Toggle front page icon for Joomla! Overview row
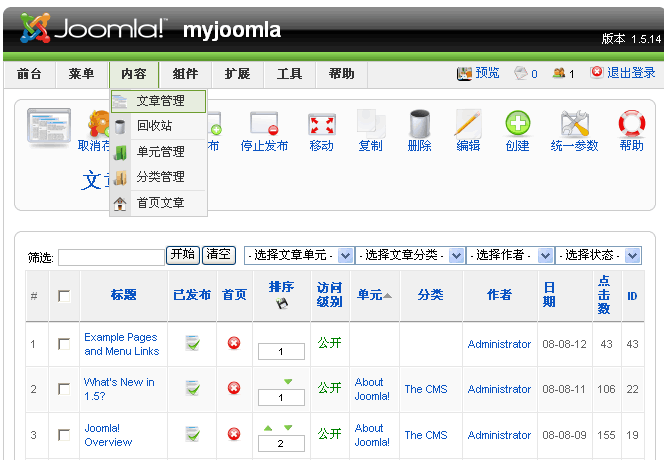Viewport: 664px width, 460px height. tap(234, 434)
